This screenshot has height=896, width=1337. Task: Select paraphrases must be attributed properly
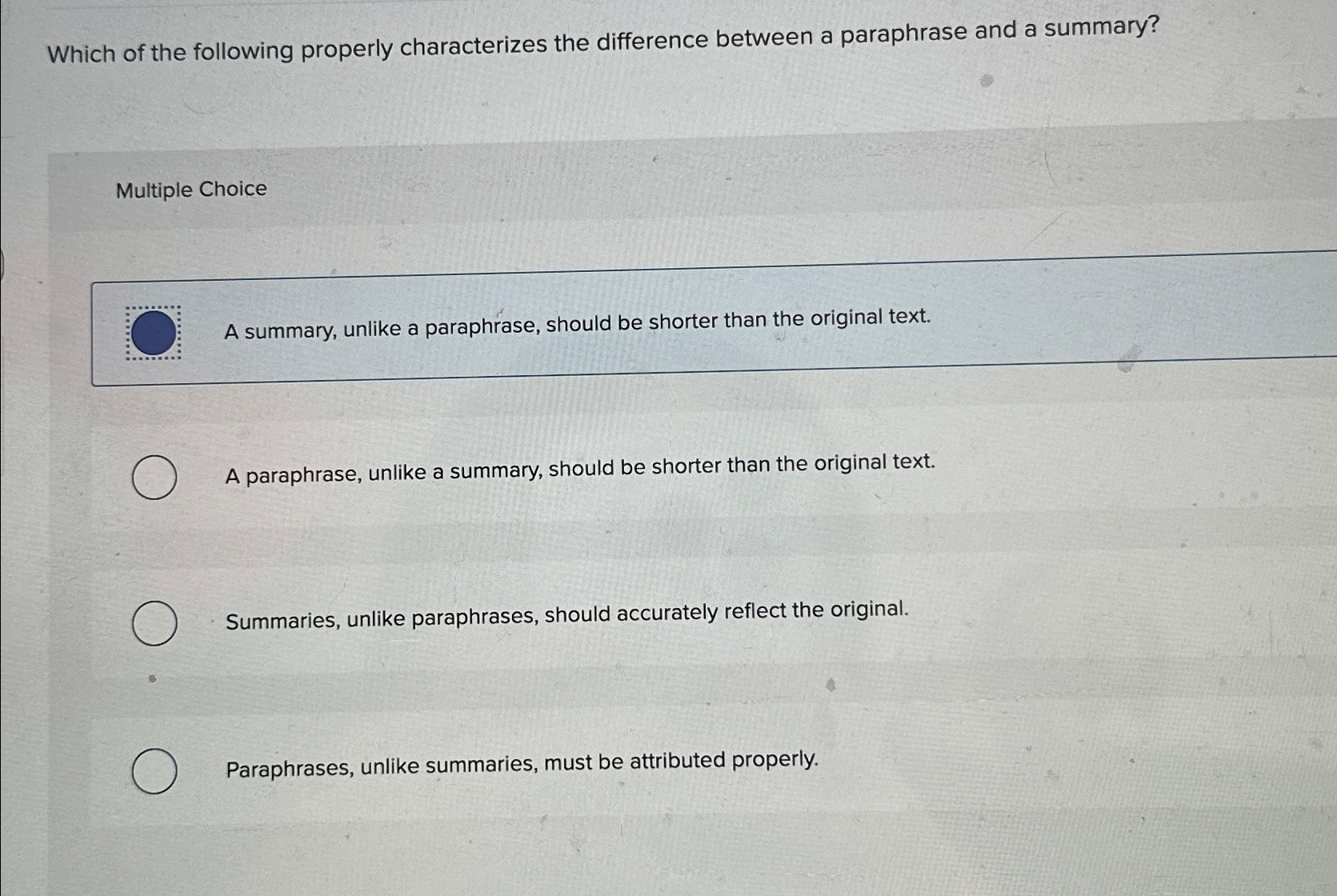coord(522,761)
